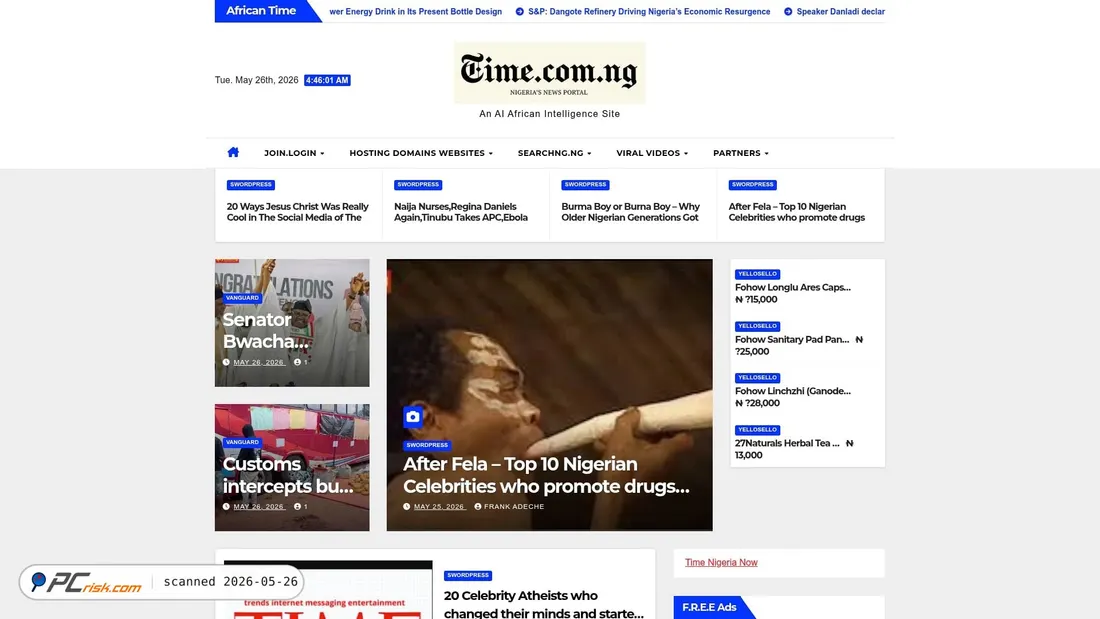This screenshot has width=1100, height=619.
Task: Click YELLOSELLO tag above 27Naturals Herbal Tea
Action: pyautogui.click(x=757, y=430)
